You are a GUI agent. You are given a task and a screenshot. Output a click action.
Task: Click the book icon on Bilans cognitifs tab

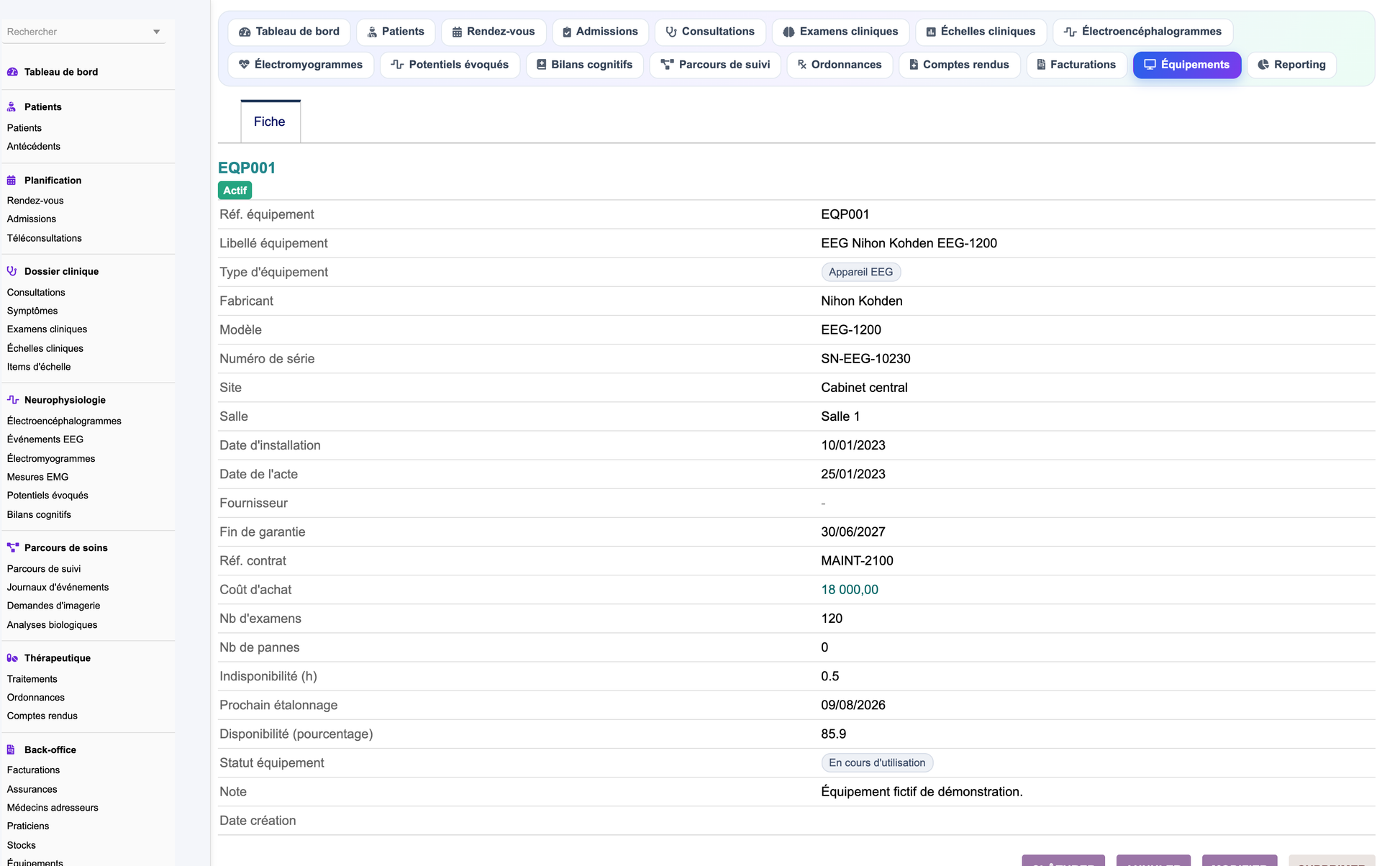(x=542, y=65)
